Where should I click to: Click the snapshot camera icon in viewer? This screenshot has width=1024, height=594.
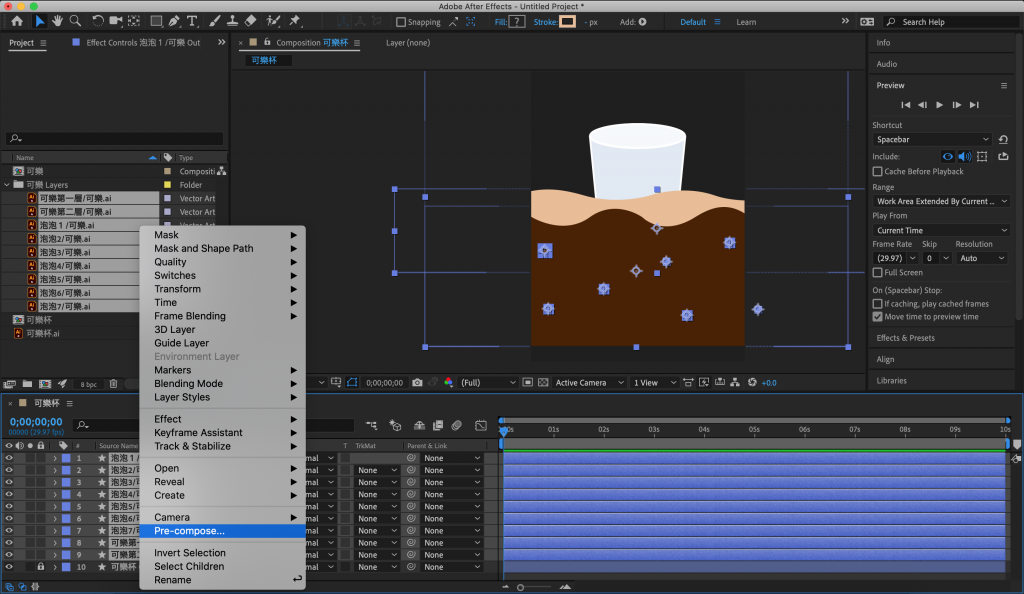(x=418, y=383)
